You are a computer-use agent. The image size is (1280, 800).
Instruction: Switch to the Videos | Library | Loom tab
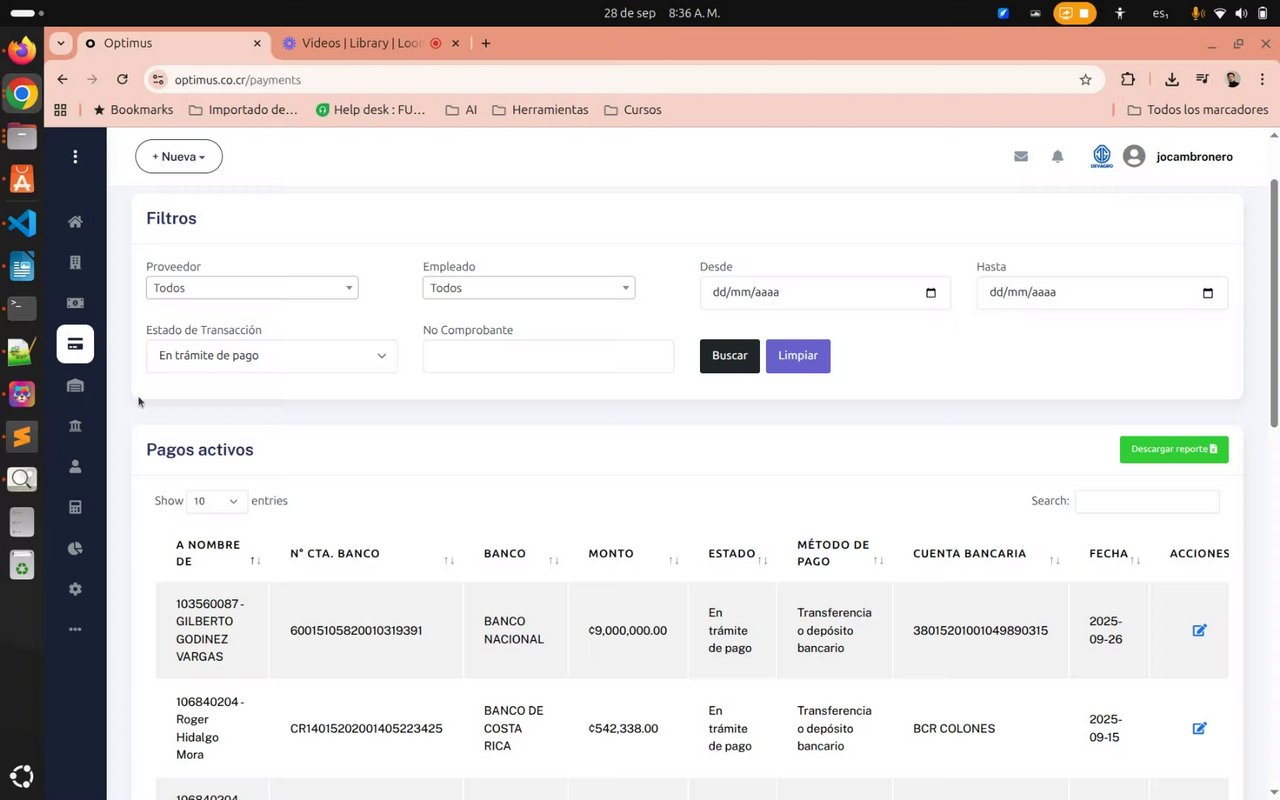coord(371,43)
